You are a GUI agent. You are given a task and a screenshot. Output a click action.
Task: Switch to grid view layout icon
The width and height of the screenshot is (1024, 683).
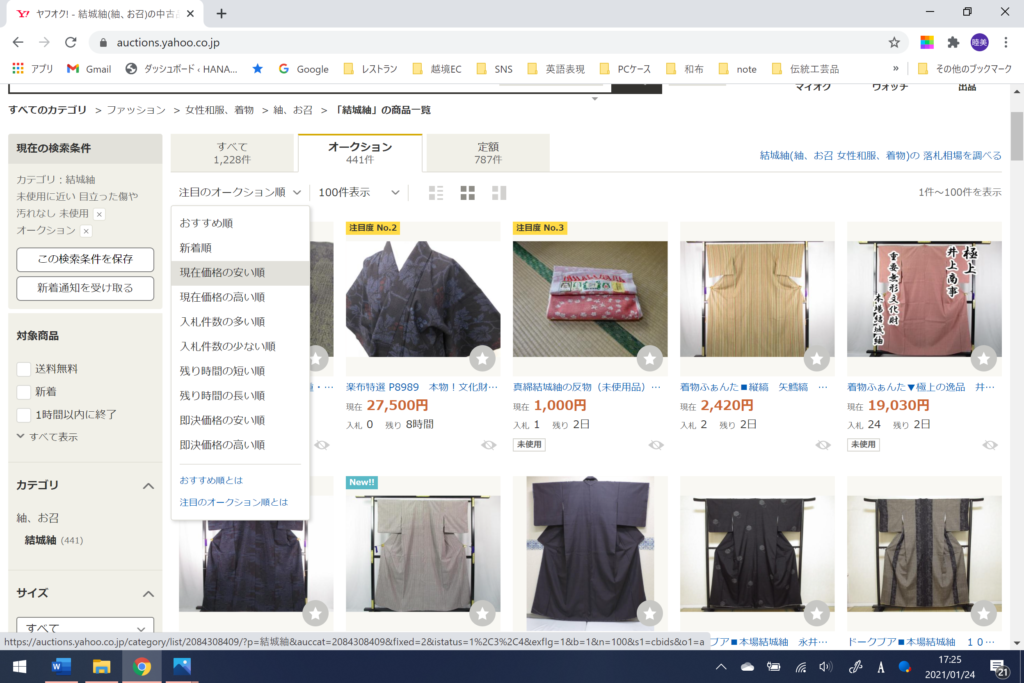[468, 193]
